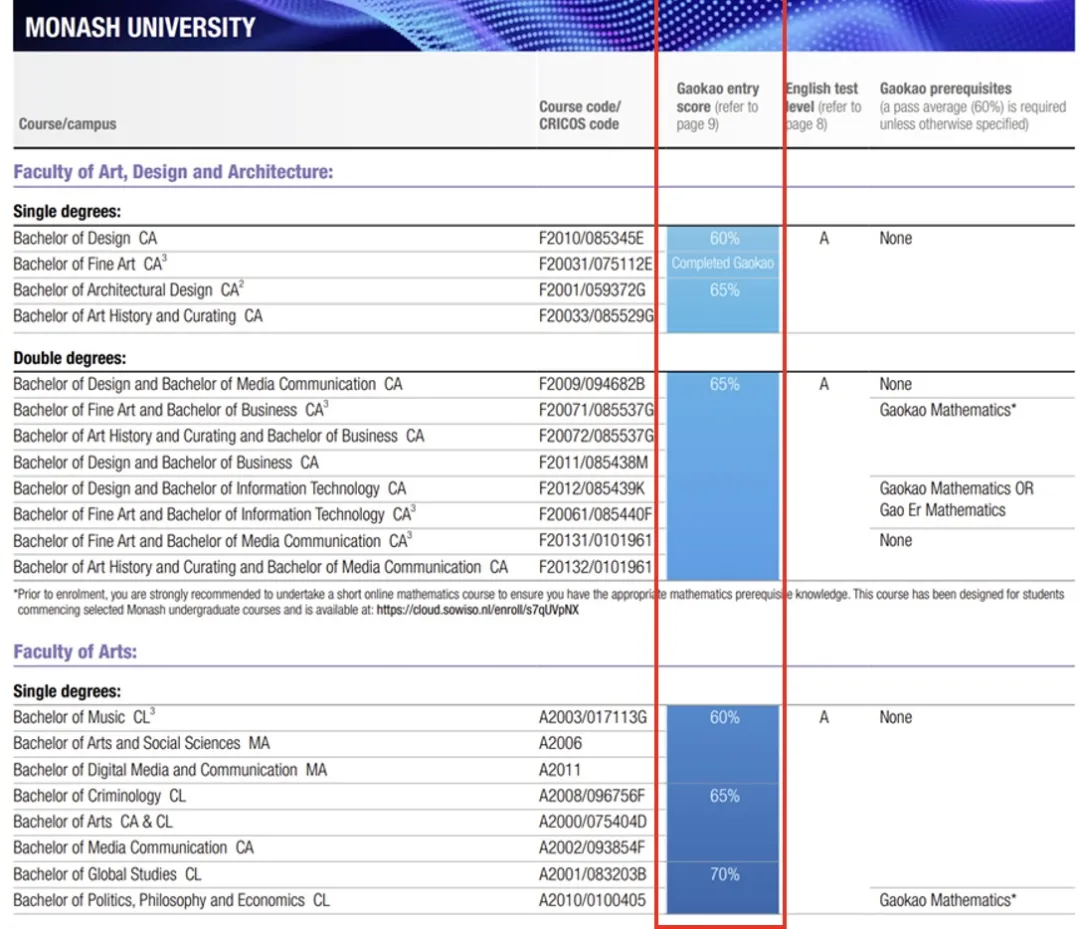Select course code F20031/075112E
1080x929 pixels.
point(595,264)
